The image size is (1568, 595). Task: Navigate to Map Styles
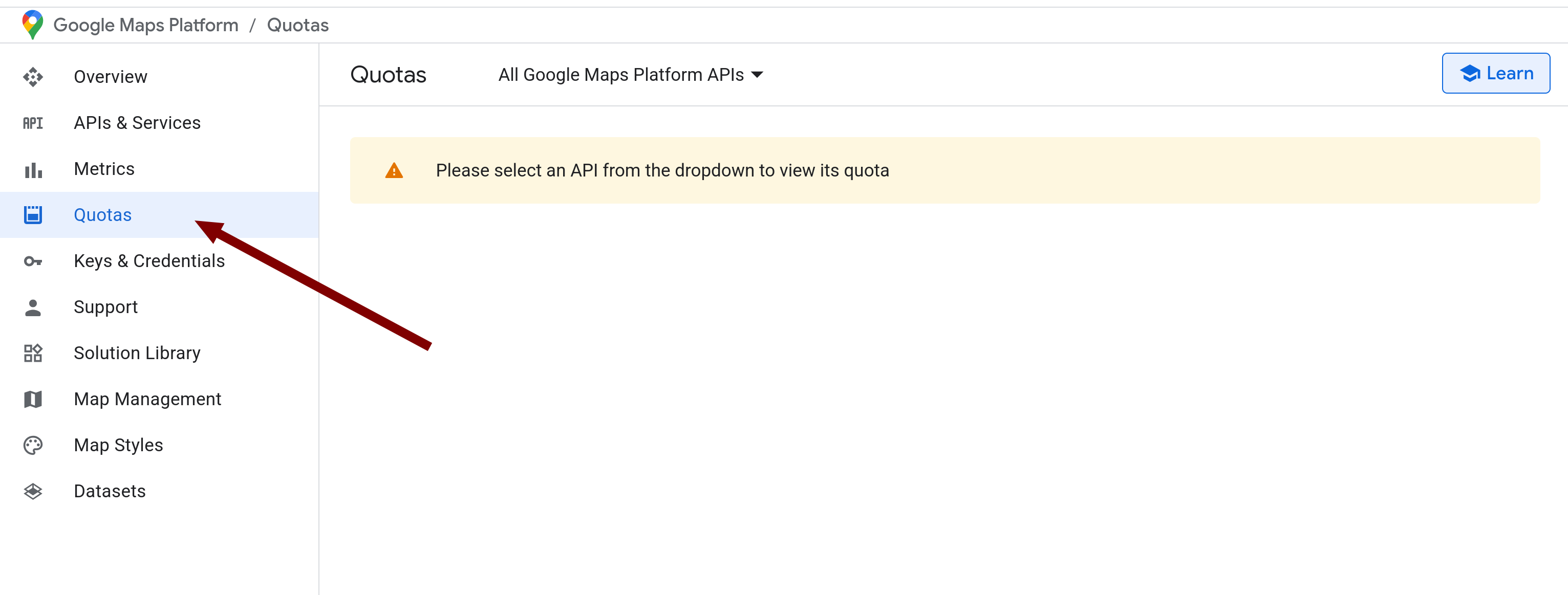coord(118,445)
